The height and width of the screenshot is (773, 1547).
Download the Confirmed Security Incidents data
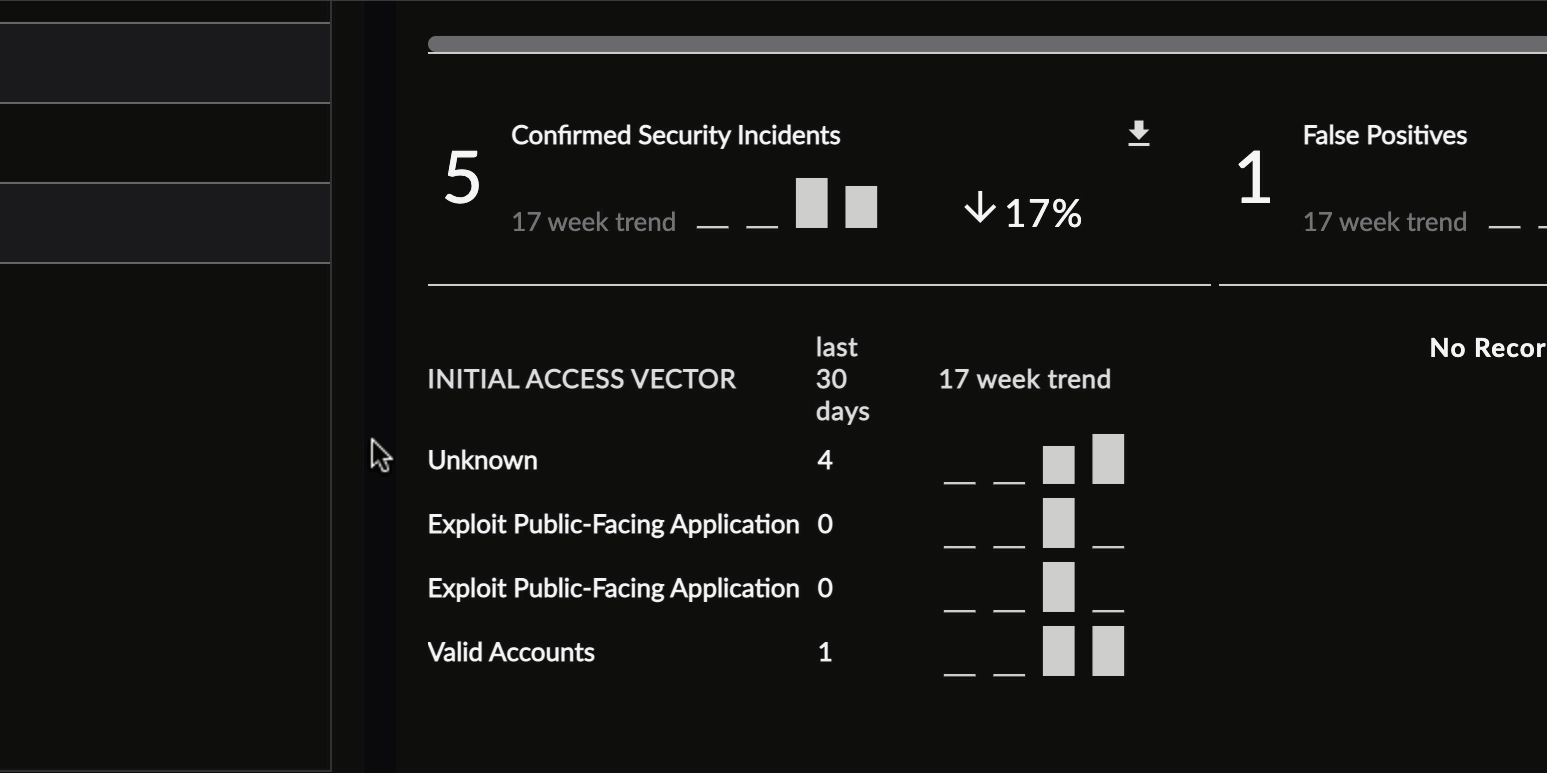click(1138, 134)
